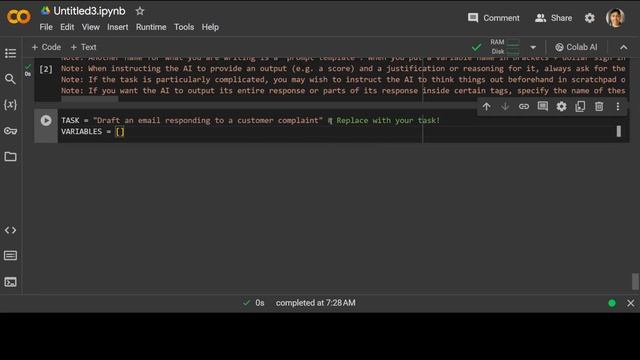This screenshot has height=360, width=640.
Task: Click the notebook vertical scrollbar thumb
Action: coord(635,281)
